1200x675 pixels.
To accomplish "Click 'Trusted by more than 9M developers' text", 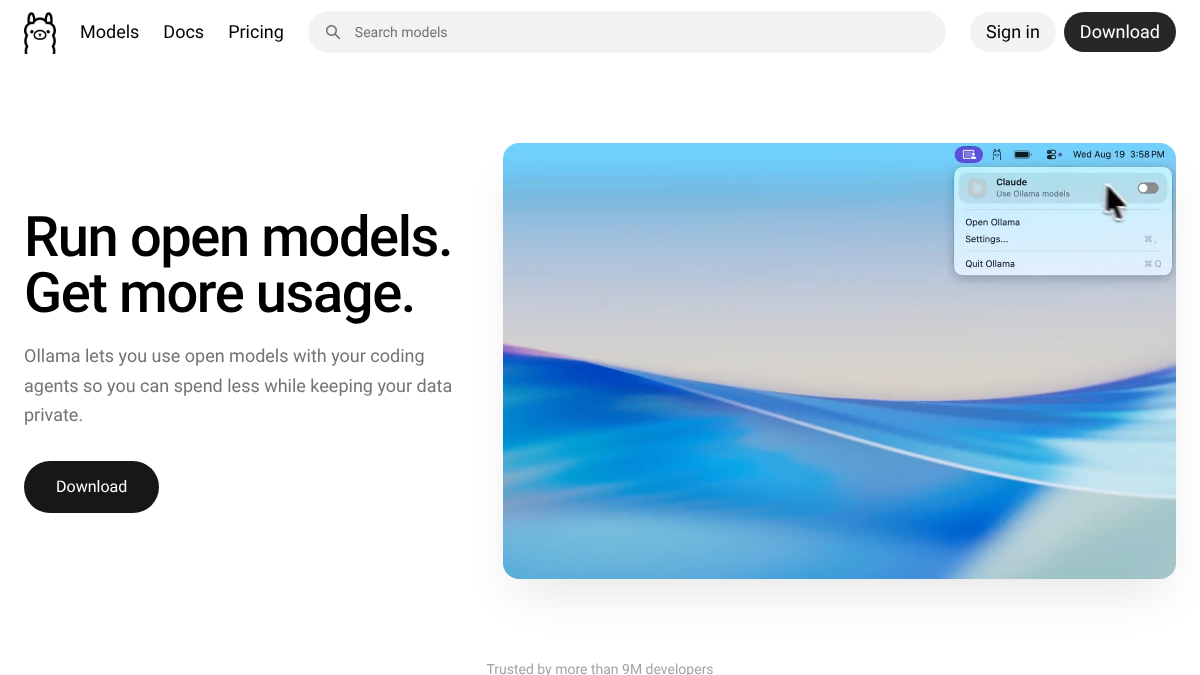I will click(x=600, y=668).
